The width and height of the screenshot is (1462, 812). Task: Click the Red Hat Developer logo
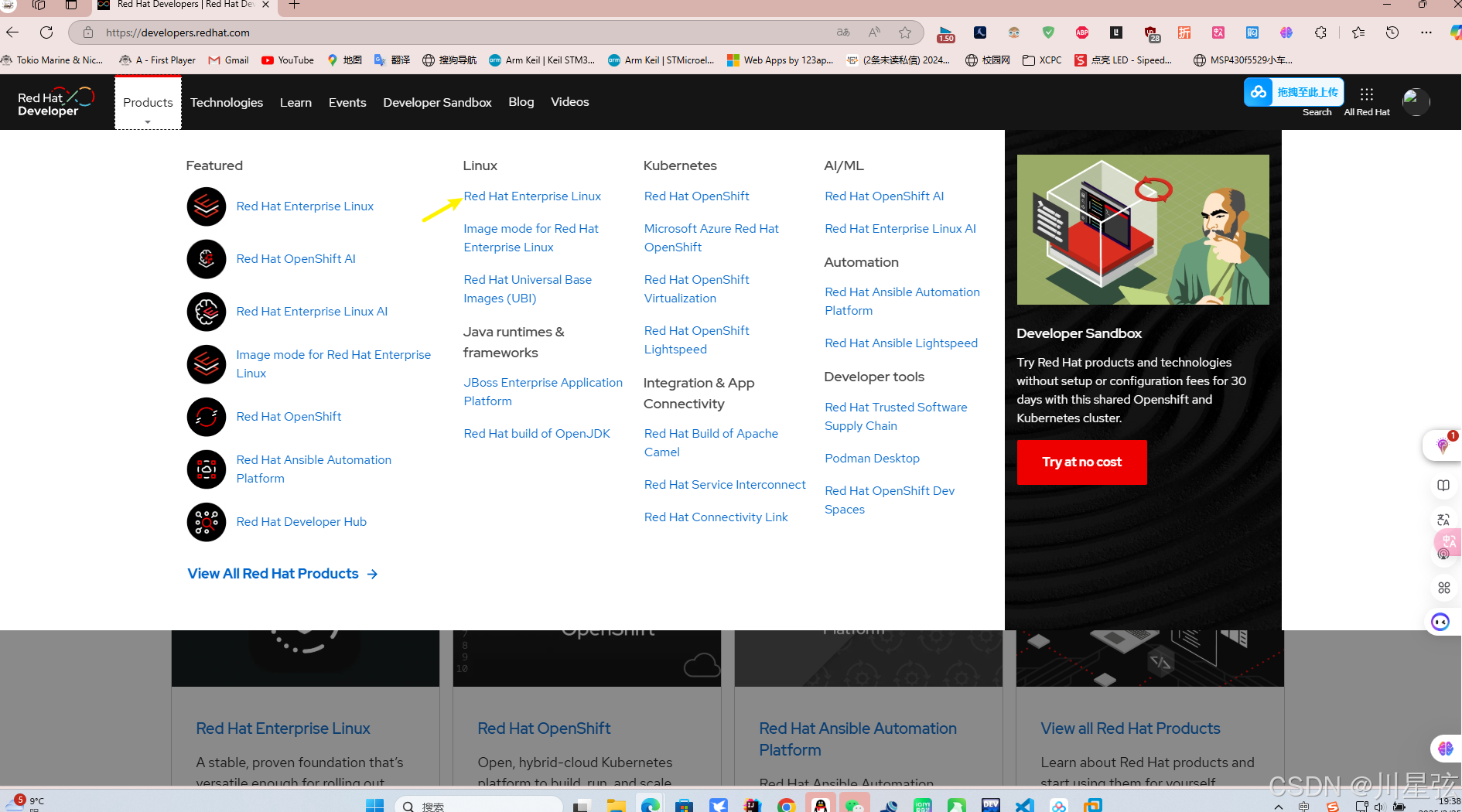(x=56, y=102)
